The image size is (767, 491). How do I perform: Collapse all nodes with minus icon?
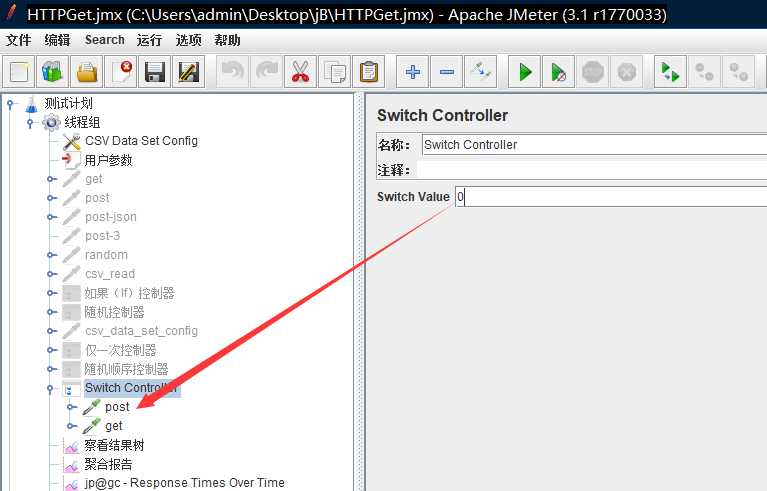click(447, 72)
